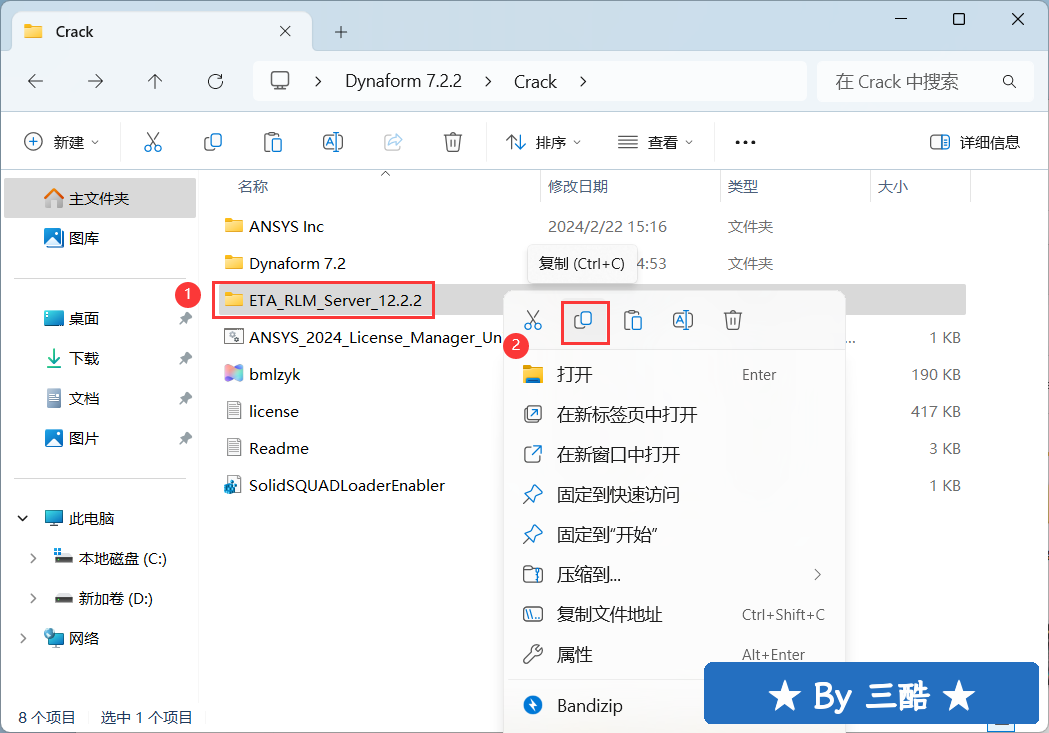Open 主文件夹 in the sidebar
Screen dimensions: 1049x733
tap(100, 198)
